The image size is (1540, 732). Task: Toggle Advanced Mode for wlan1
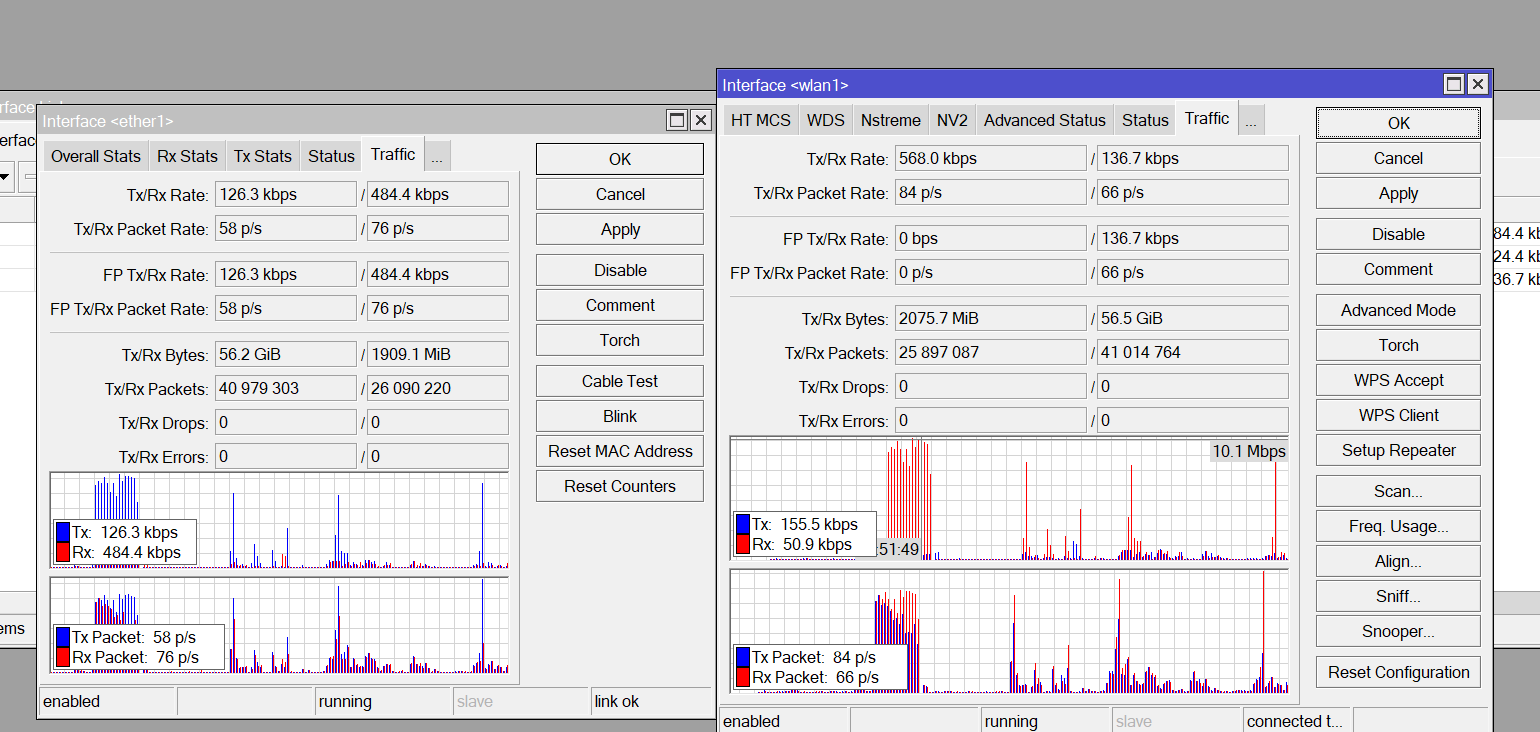[x=1397, y=310]
